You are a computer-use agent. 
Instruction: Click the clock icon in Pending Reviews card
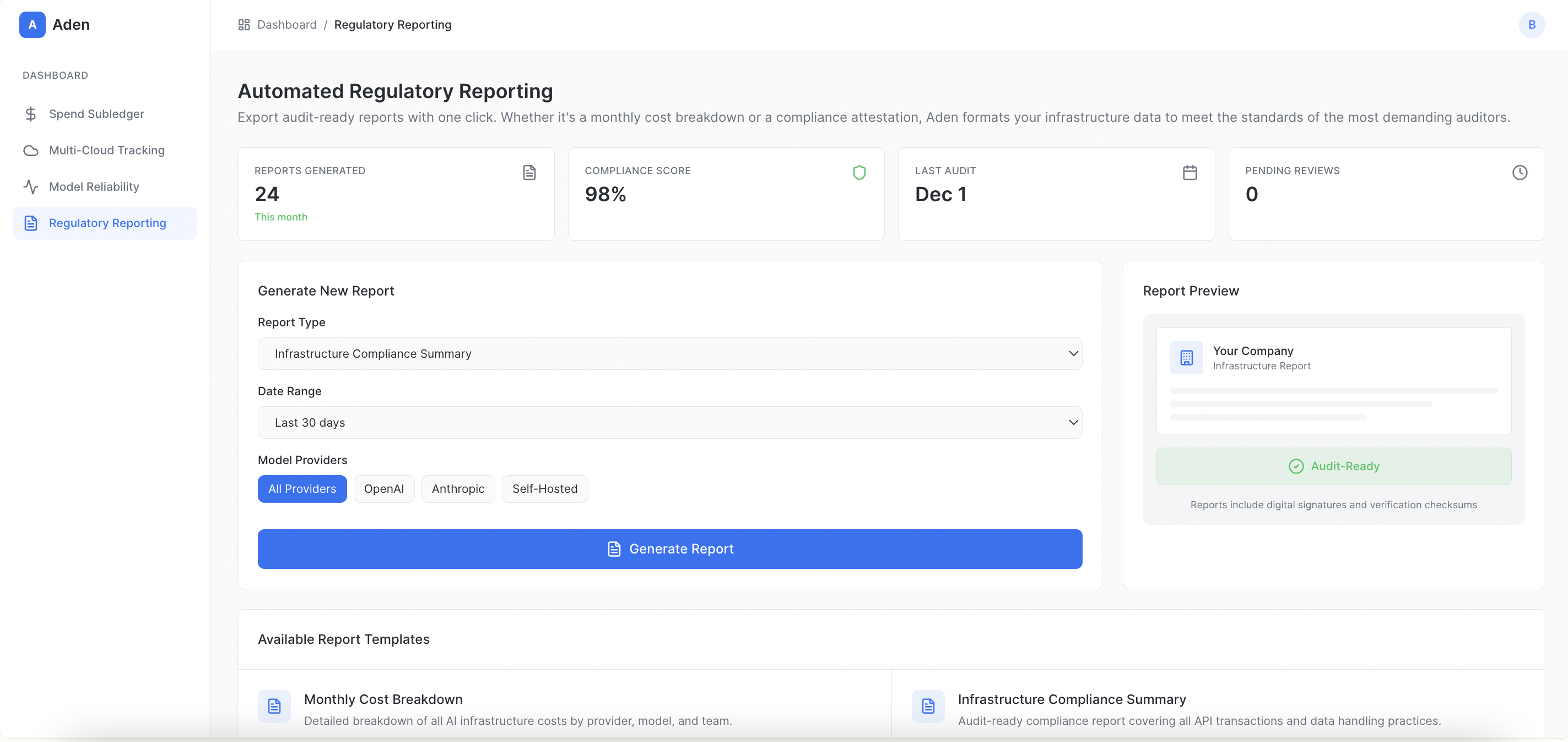(1520, 173)
